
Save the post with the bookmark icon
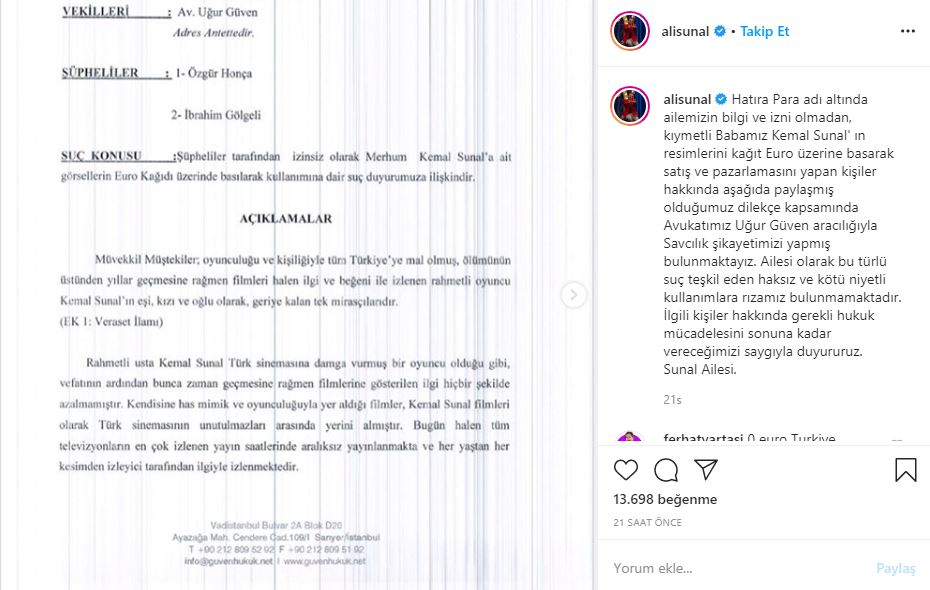pos(906,470)
